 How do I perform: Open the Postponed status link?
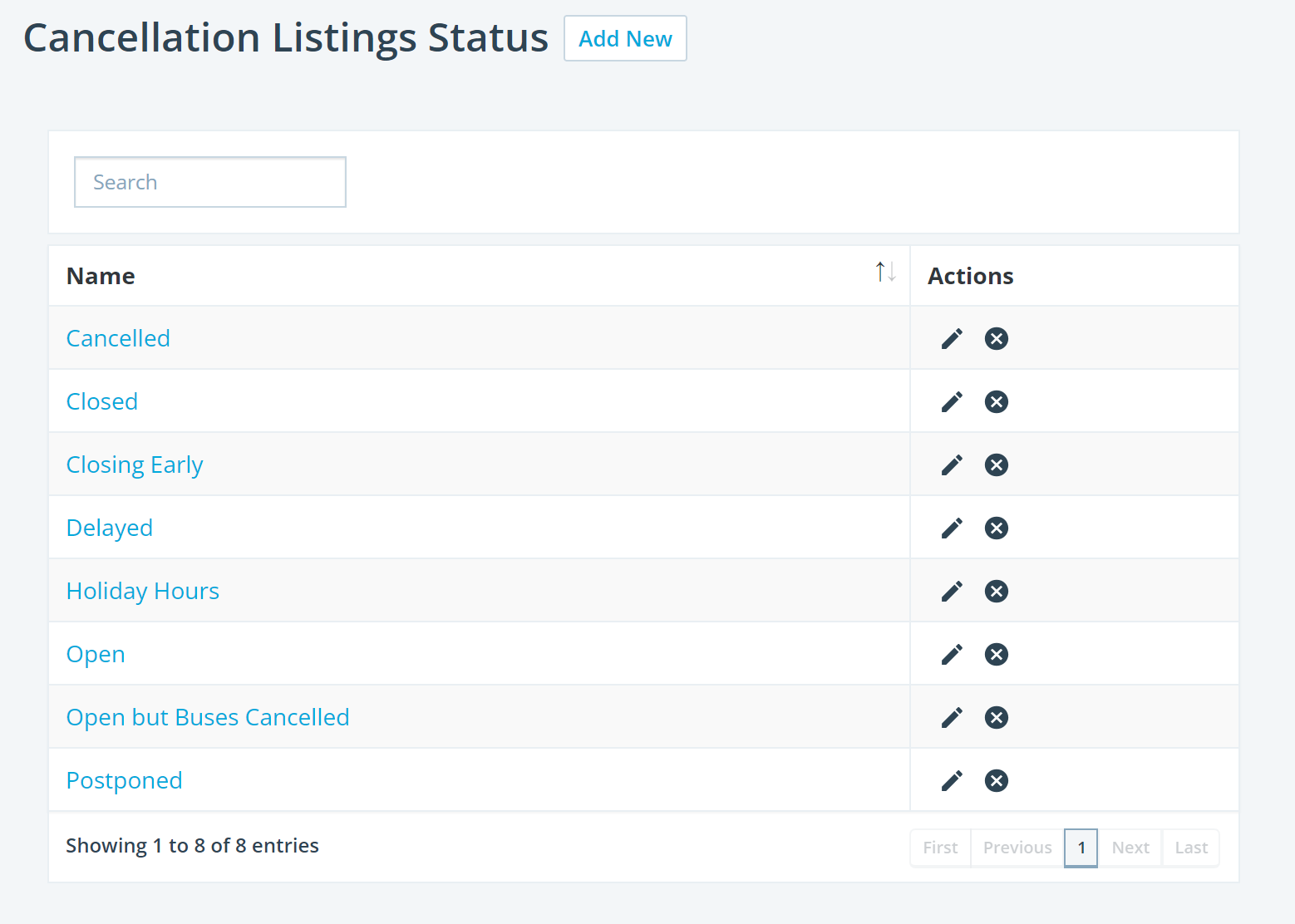coord(125,781)
